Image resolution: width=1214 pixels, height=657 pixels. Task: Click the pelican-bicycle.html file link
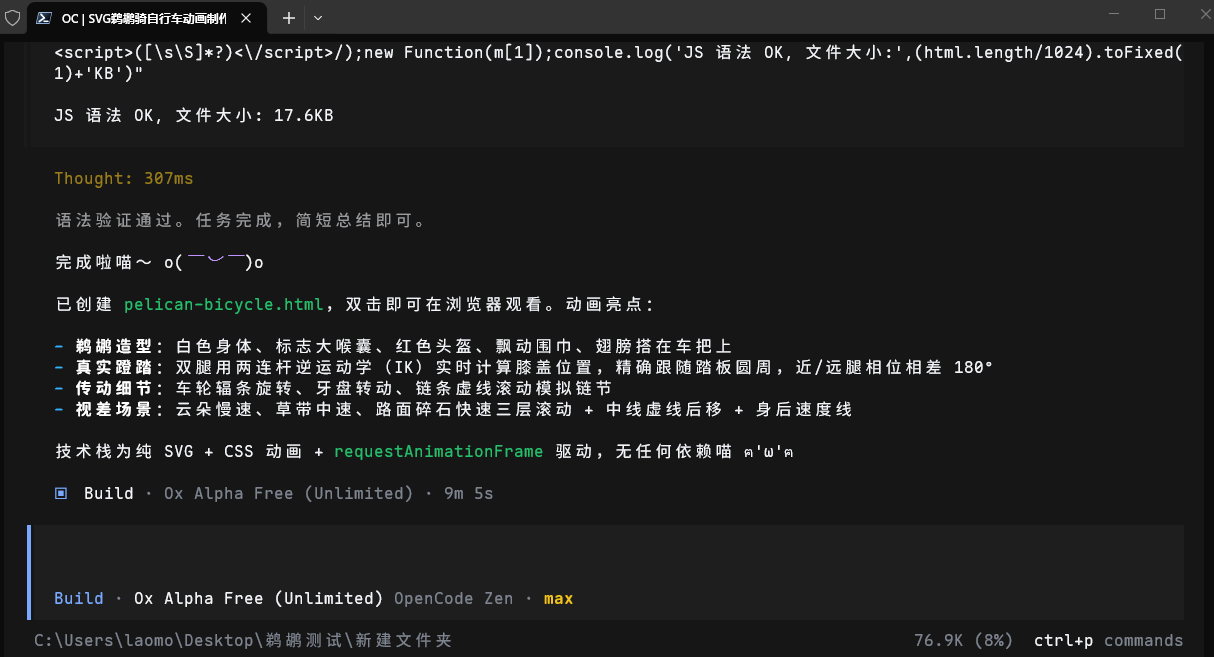point(224,304)
